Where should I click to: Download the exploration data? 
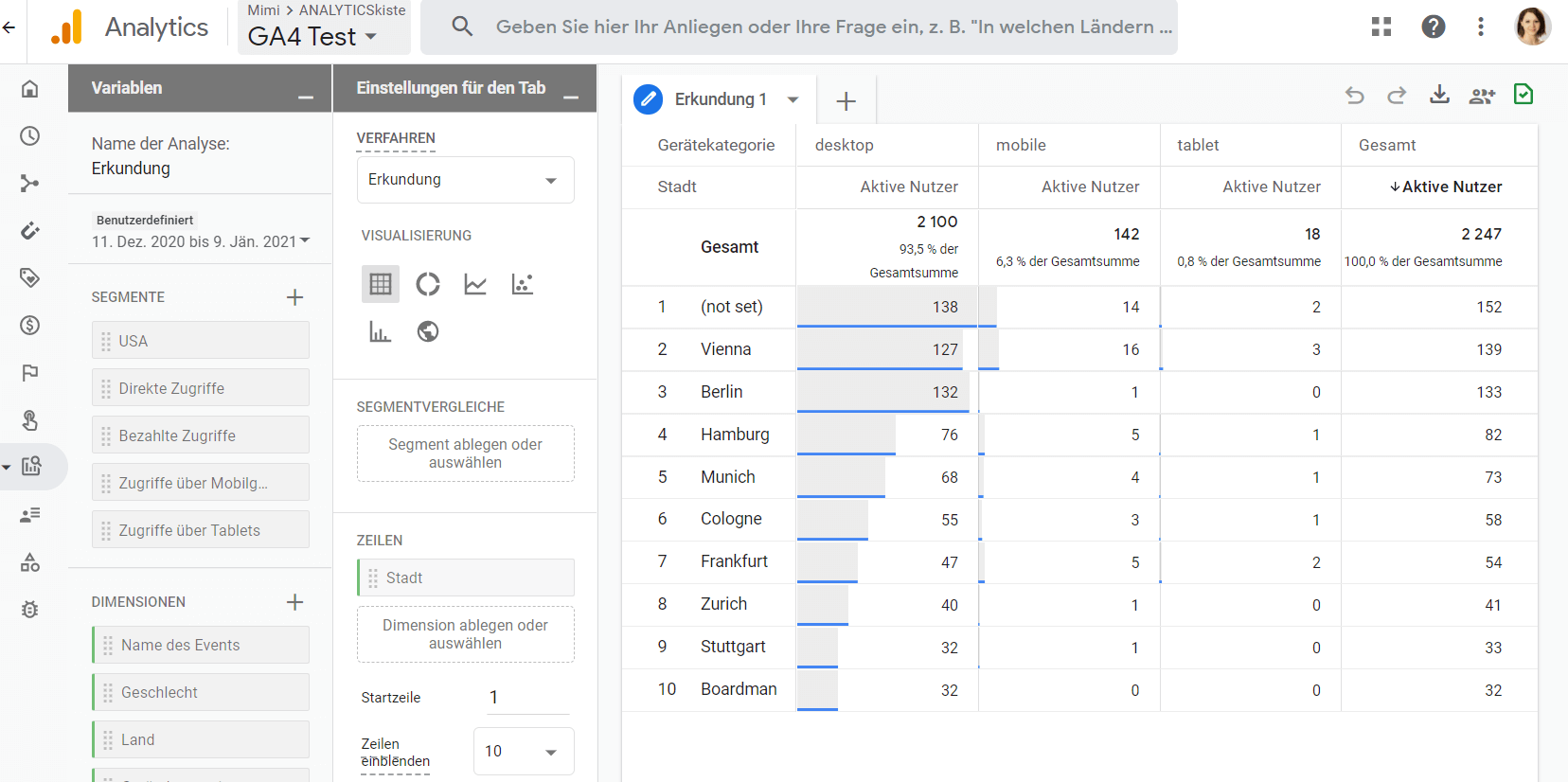[x=1439, y=95]
